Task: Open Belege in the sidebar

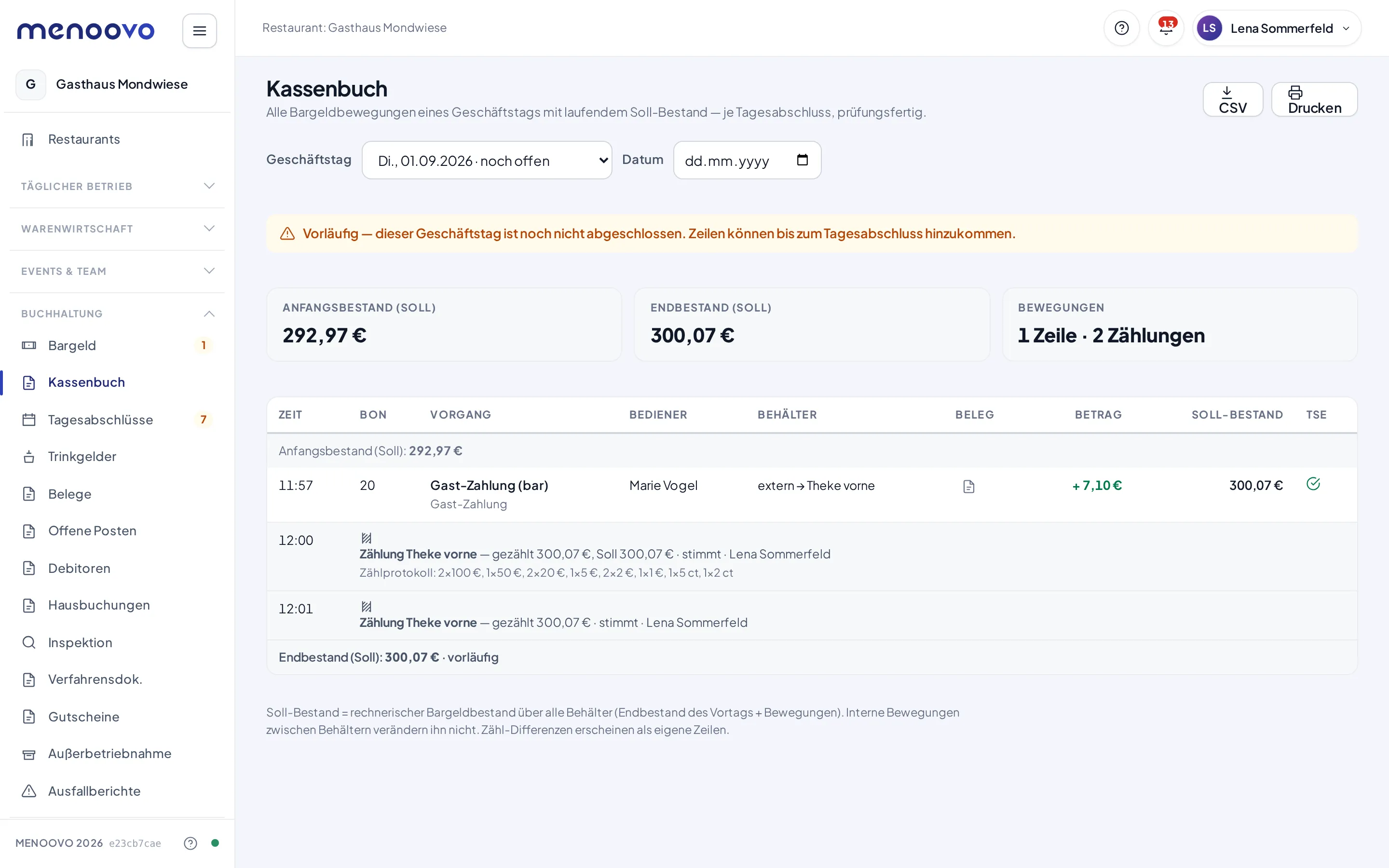Action: [117, 494]
